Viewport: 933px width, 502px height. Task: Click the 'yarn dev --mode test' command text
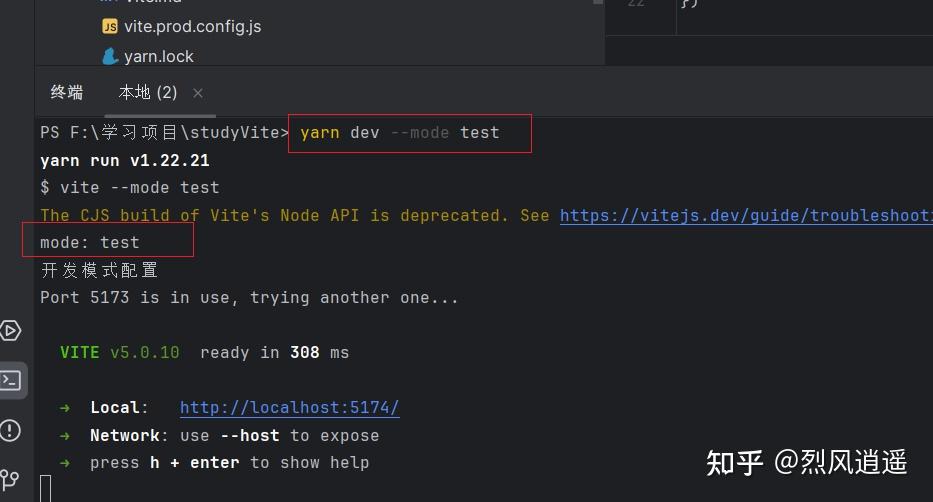coord(399,132)
